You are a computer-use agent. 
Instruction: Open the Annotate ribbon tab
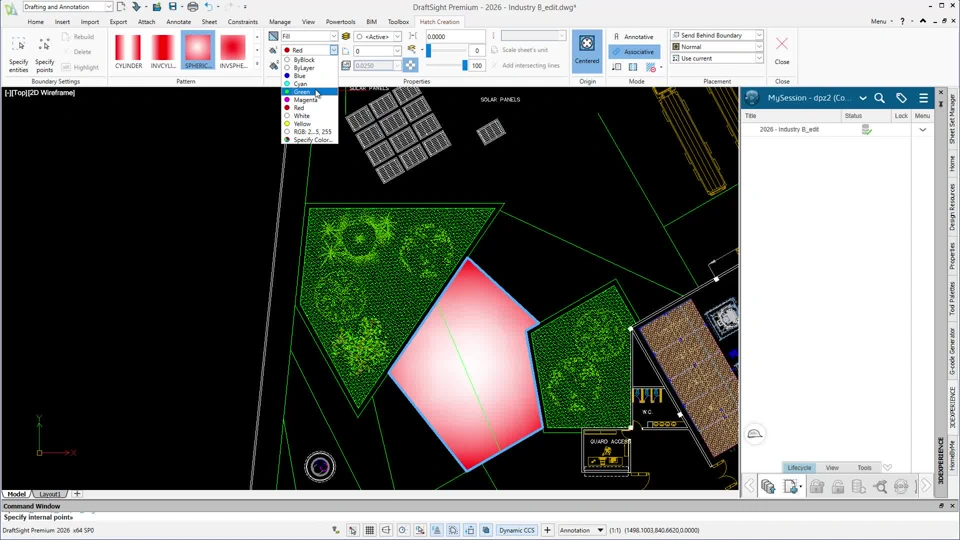click(x=178, y=21)
